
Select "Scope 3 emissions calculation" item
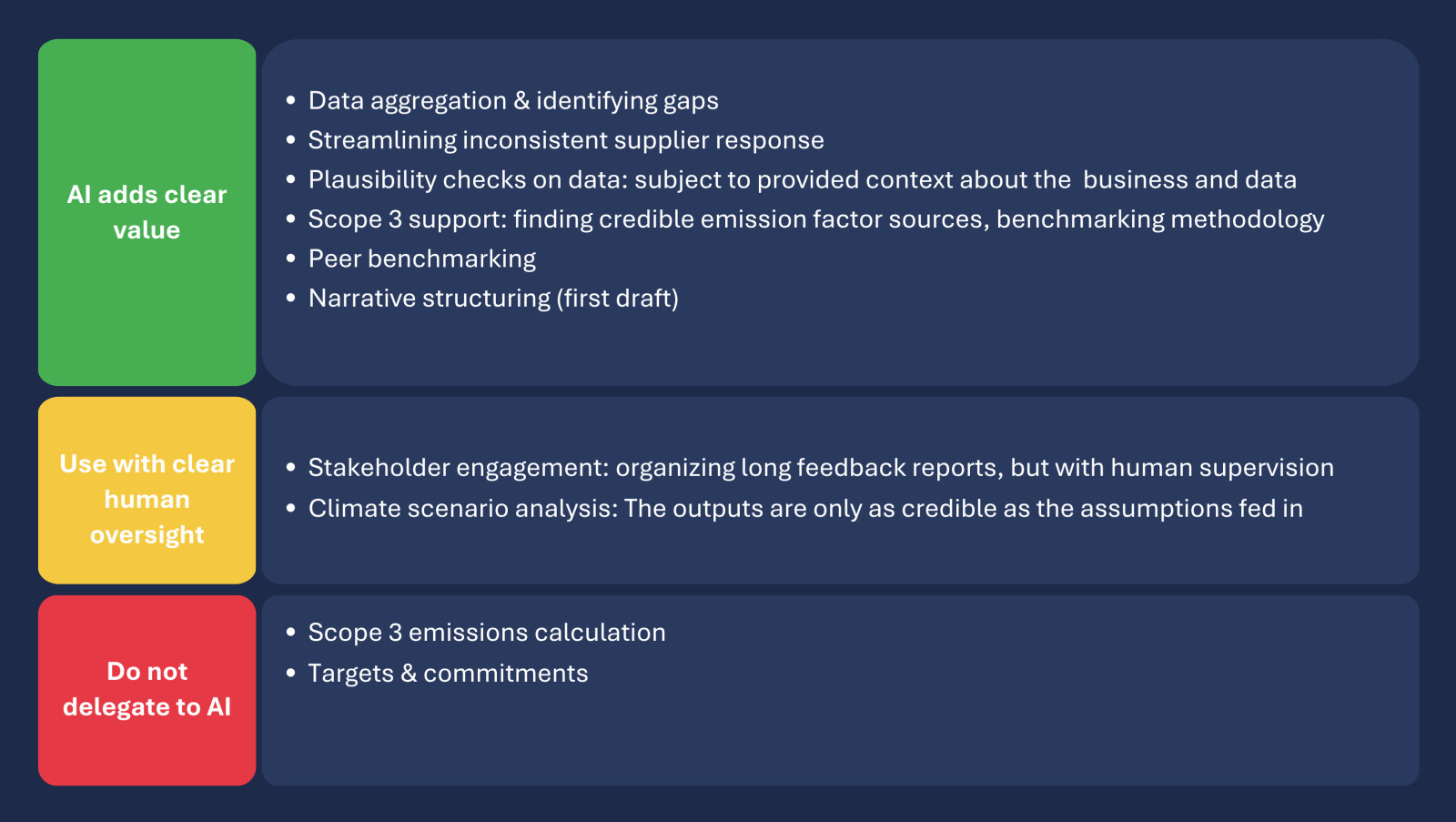(487, 633)
